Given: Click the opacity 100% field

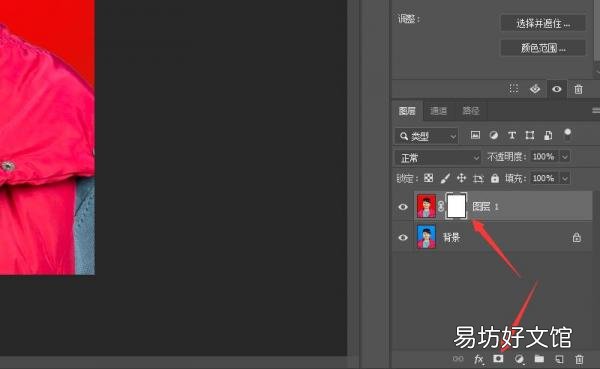Looking at the screenshot, I should [543, 157].
